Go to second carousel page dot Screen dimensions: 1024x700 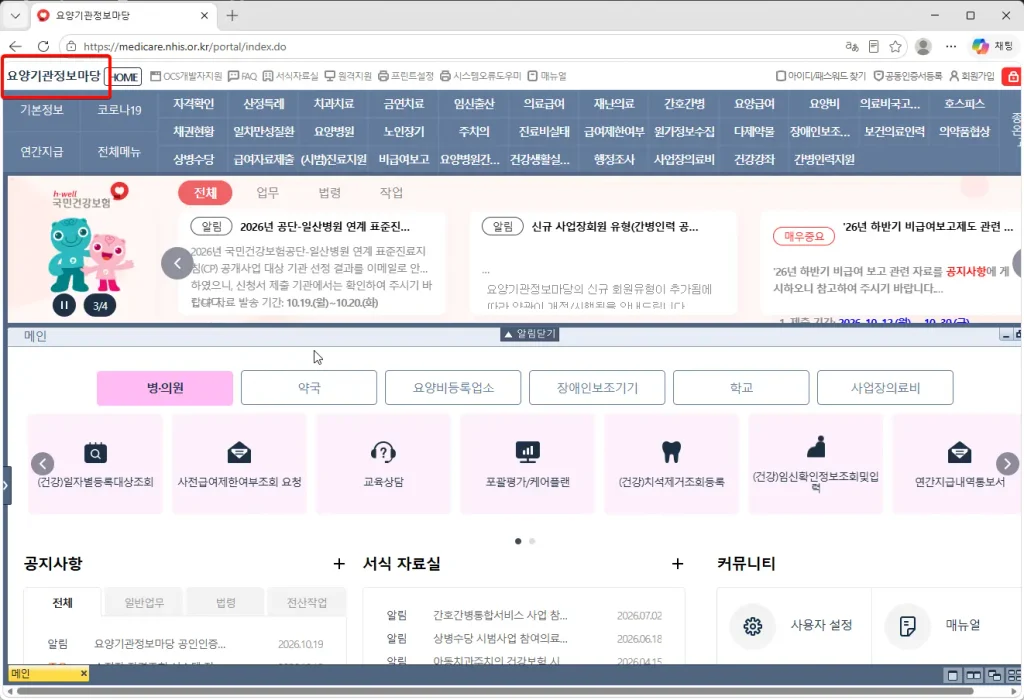(x=532, y=541)
